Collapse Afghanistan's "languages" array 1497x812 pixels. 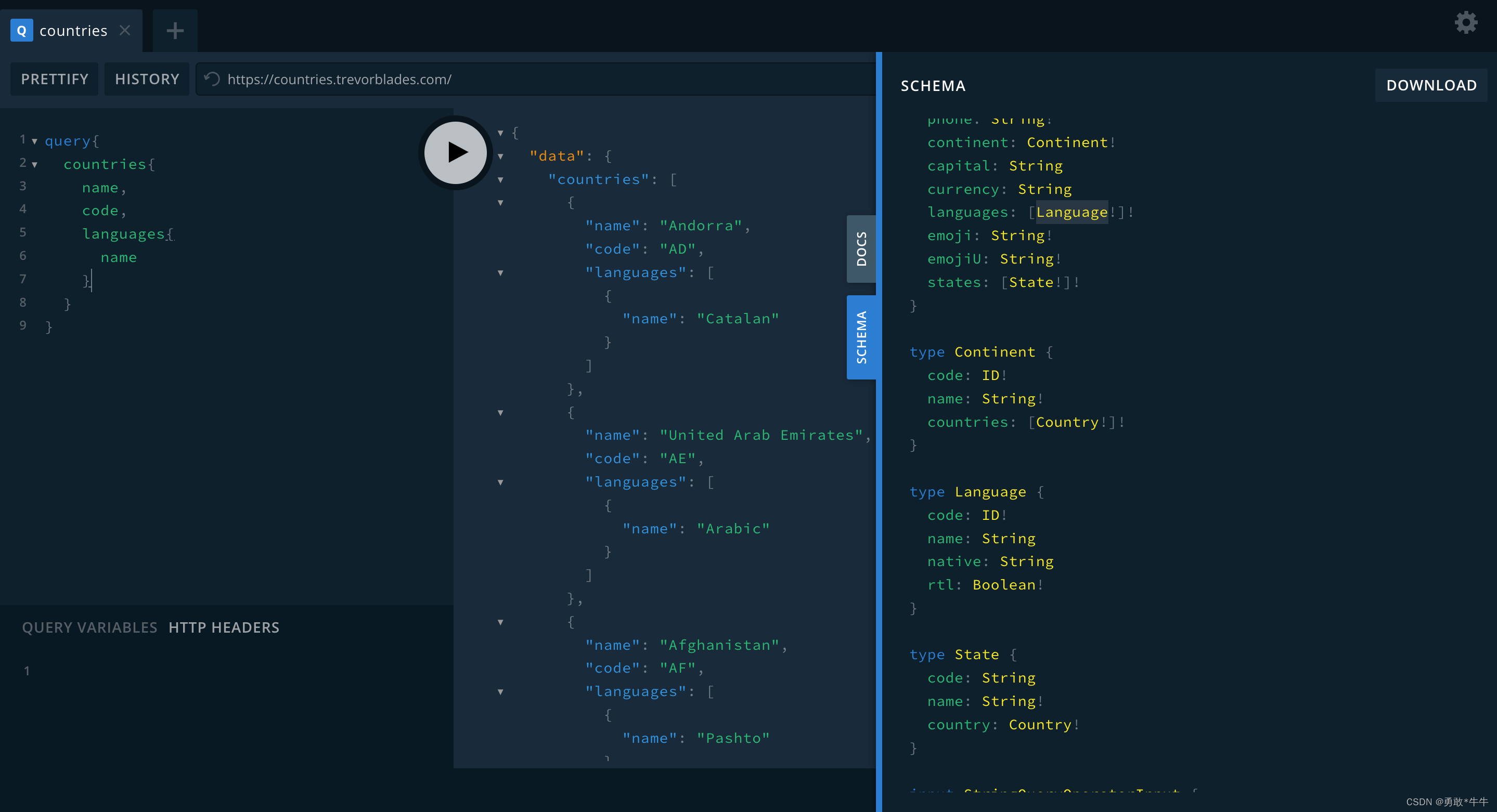point(500,692)
